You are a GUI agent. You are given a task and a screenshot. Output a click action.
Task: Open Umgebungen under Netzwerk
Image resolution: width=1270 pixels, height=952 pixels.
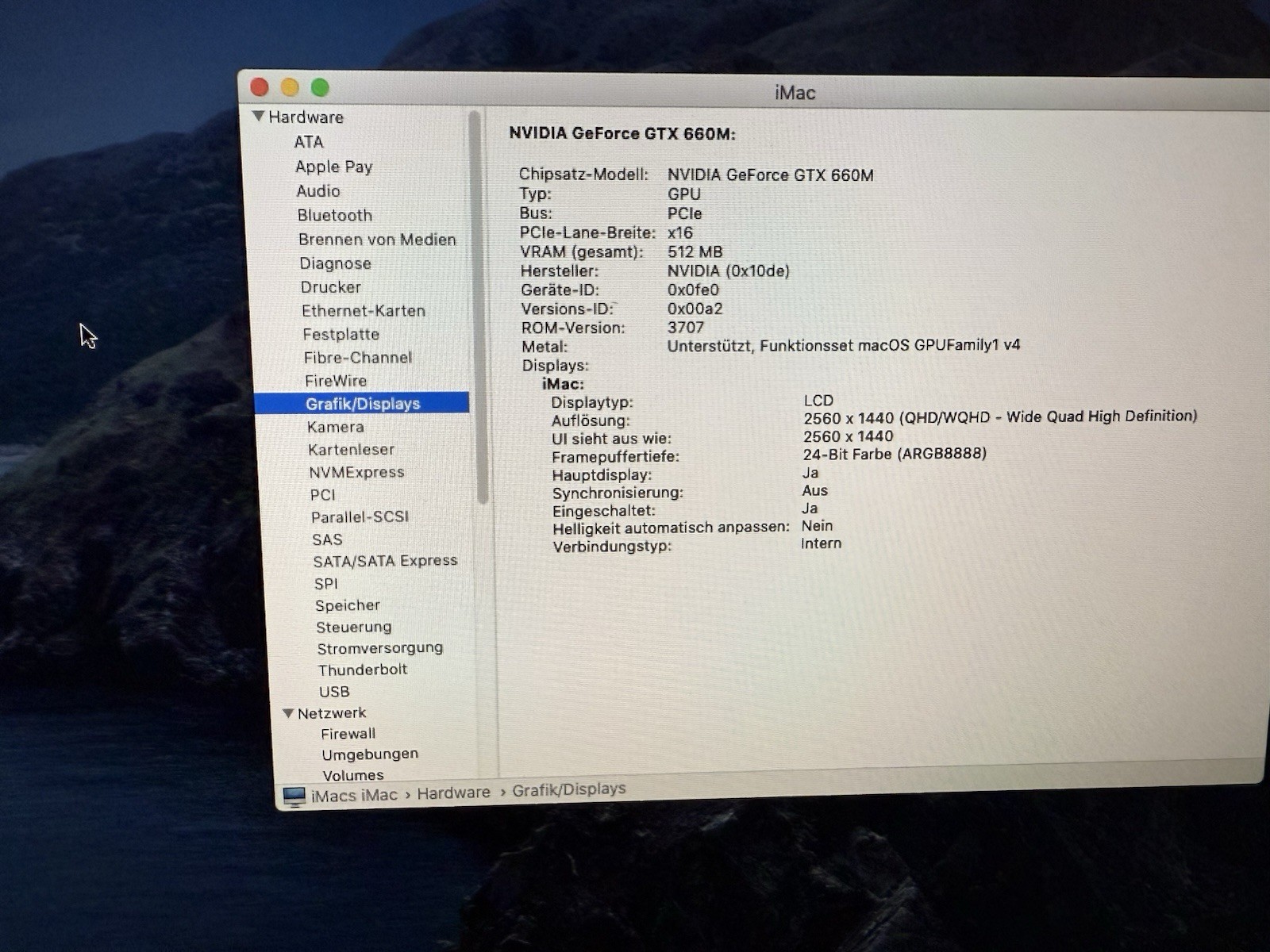click(x=369, y=754)
